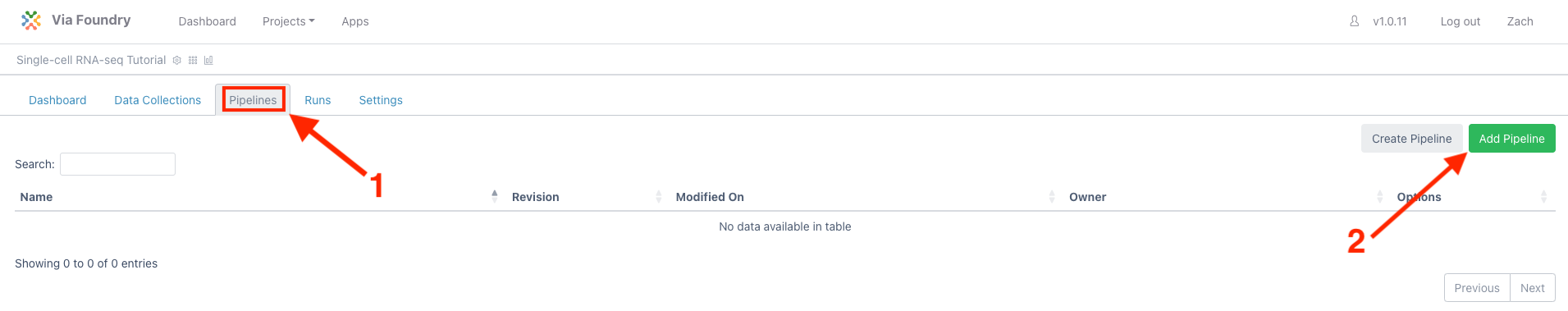Sort table by Options column arrows
Image resolution: width=1568 pixels, height=311 pixels.
[x=1543, y=196]
